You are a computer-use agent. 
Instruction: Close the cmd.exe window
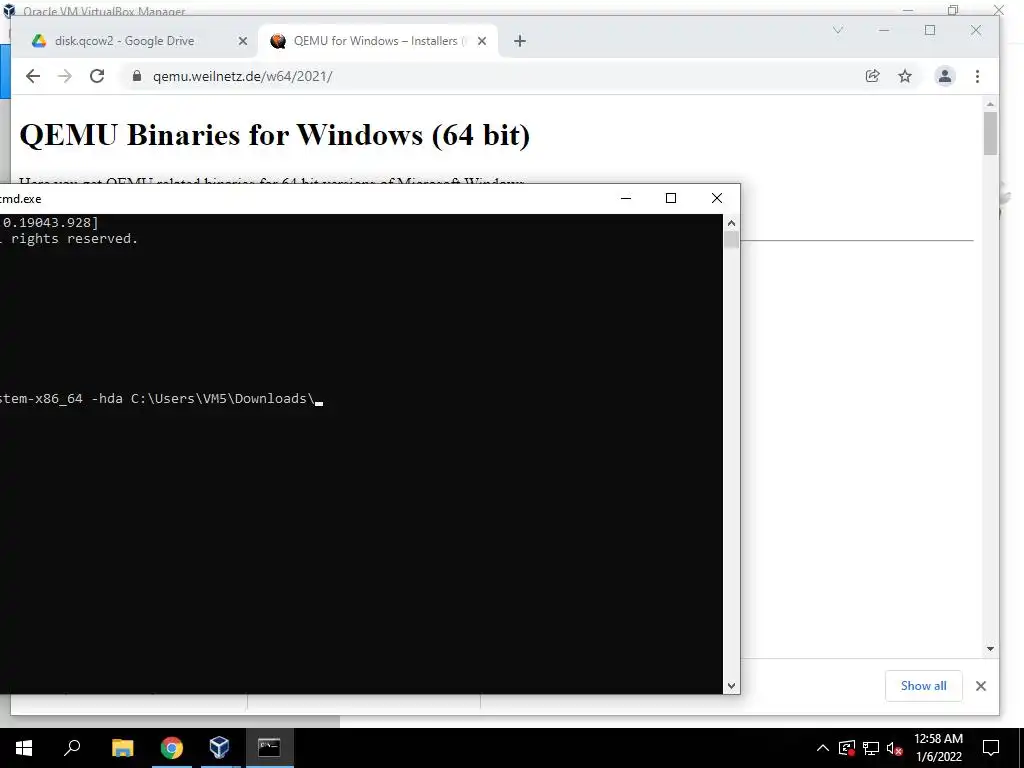[x=716, y=198]
